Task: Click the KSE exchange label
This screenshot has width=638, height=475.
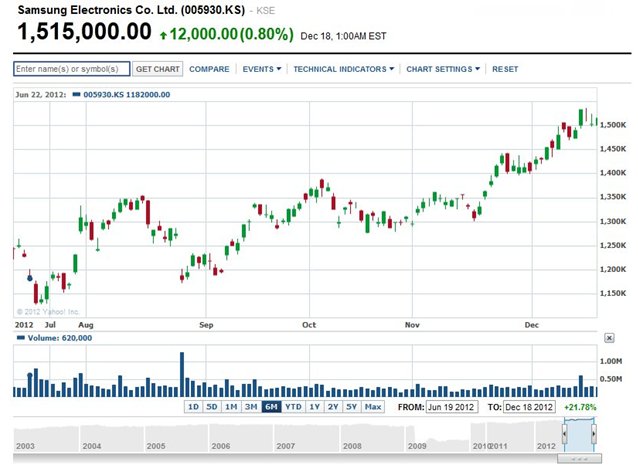Action: (x=265, y=11)
